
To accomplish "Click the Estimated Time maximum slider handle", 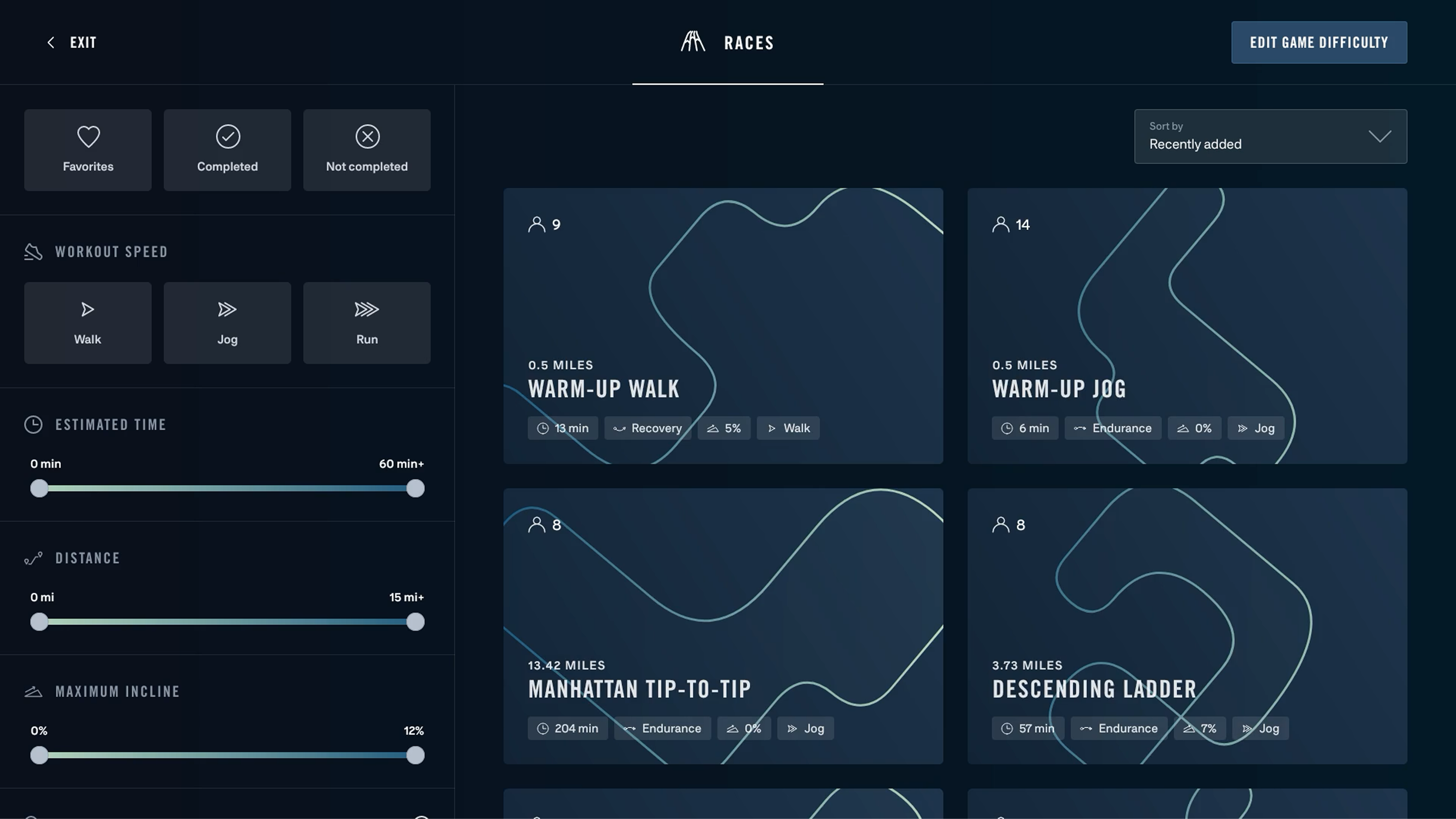I will coord(416,488).
